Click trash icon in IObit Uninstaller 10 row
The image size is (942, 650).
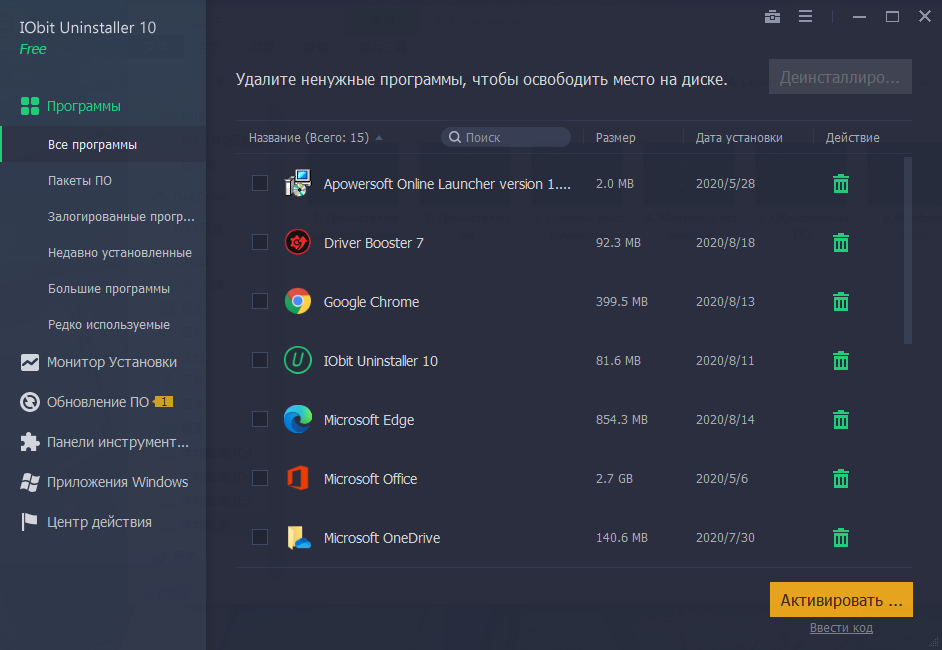(840, 360)
